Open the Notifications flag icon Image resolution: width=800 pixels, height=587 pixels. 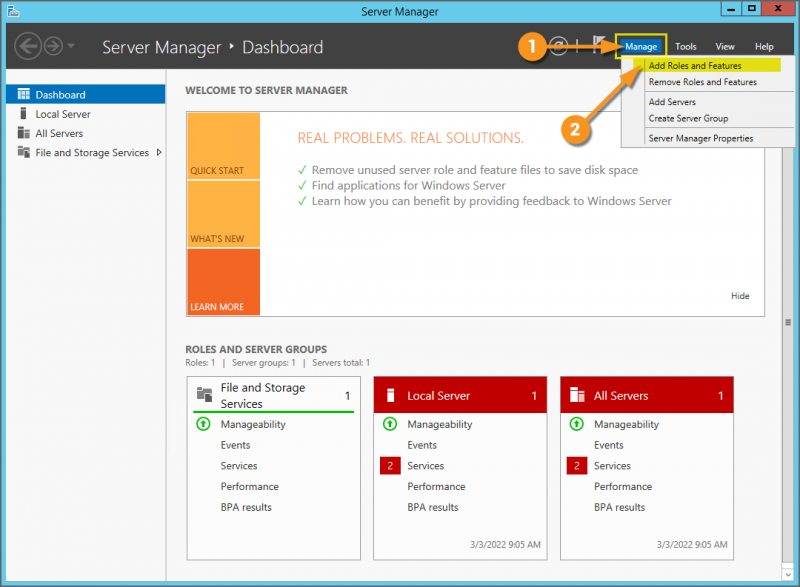(598, 45)
